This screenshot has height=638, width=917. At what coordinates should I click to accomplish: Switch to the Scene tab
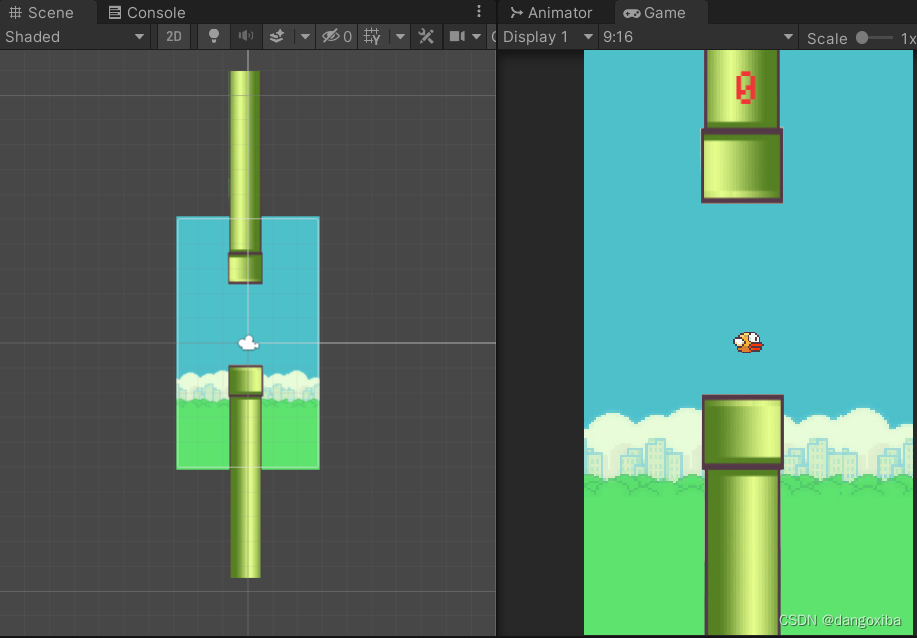41,12
